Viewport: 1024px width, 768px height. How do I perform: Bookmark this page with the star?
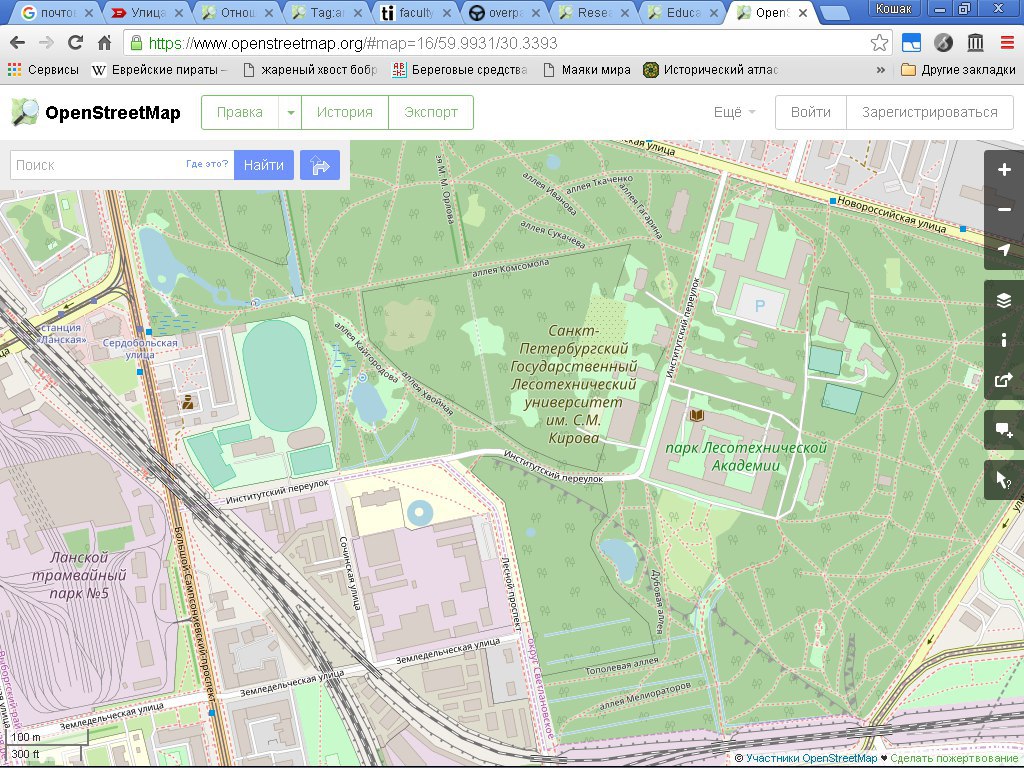click(x=879, y=43)
